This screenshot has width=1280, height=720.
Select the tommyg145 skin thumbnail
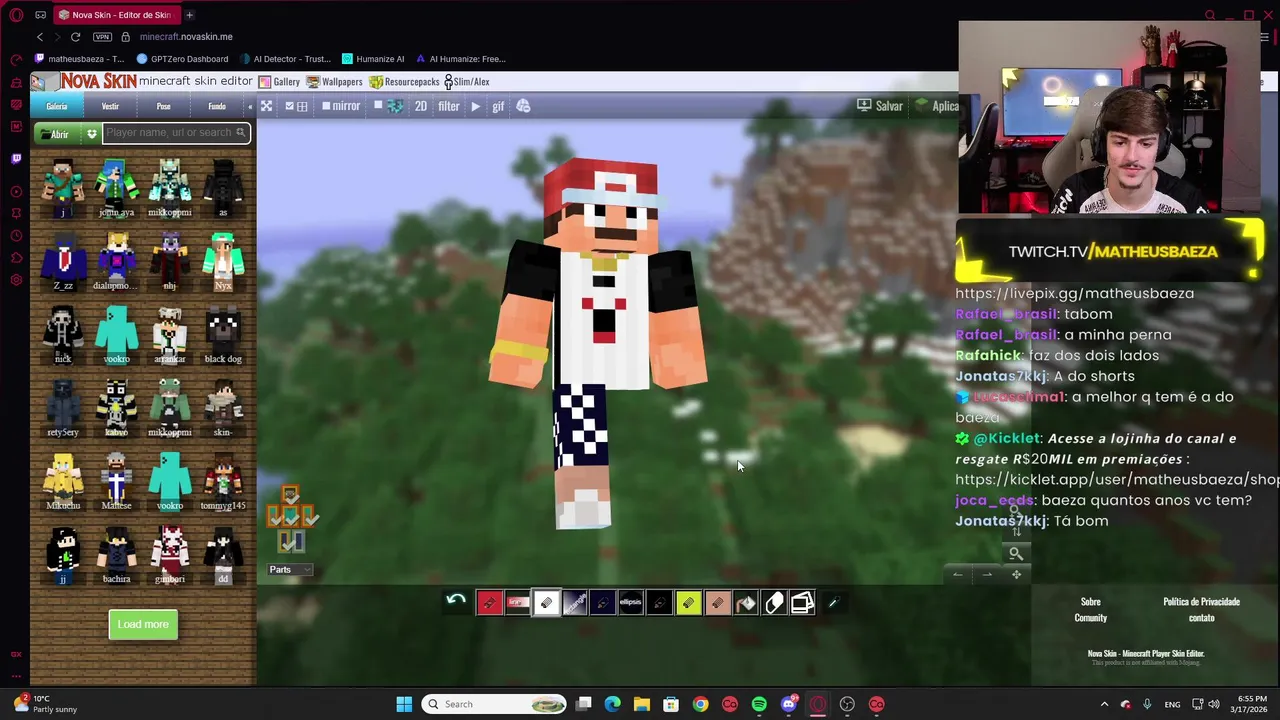[223, 481]
